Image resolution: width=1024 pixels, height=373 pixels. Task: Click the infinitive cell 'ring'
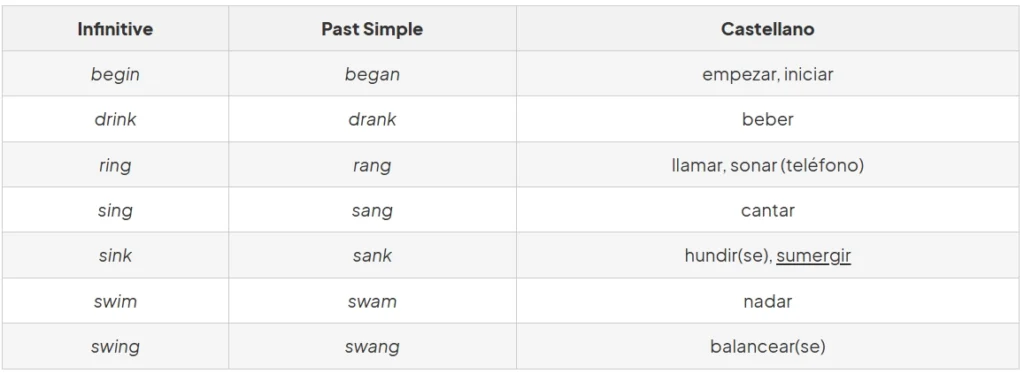115,165
